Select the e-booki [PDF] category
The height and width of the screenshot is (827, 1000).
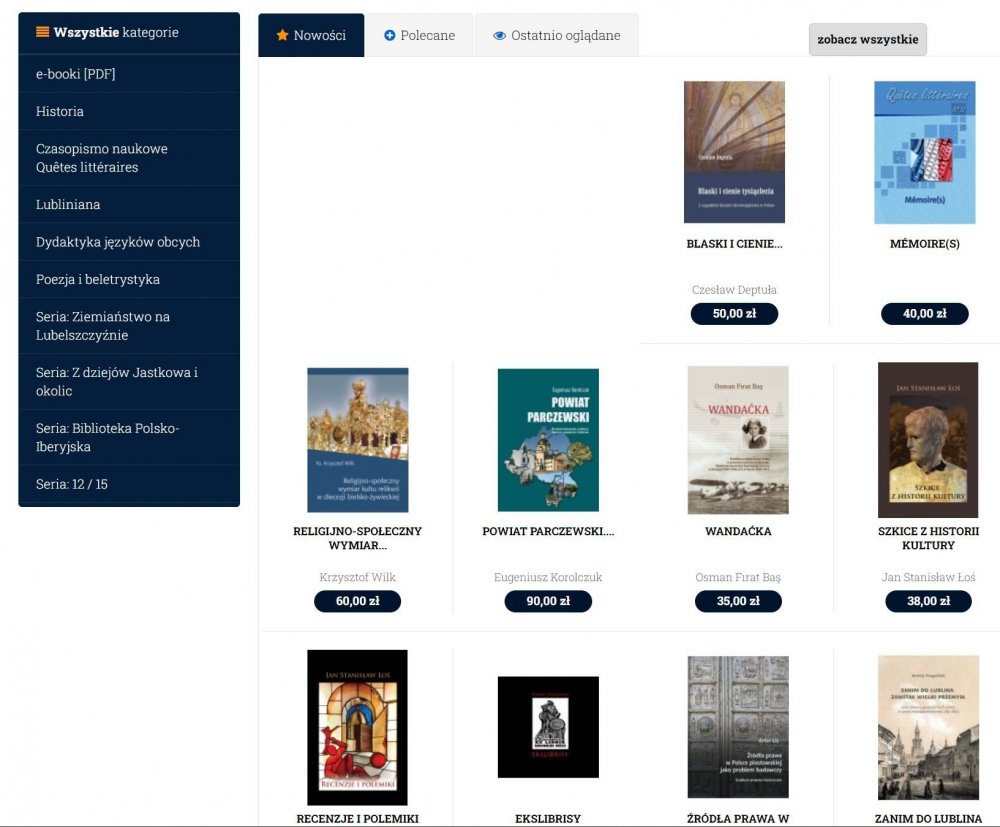pos(129,74)
